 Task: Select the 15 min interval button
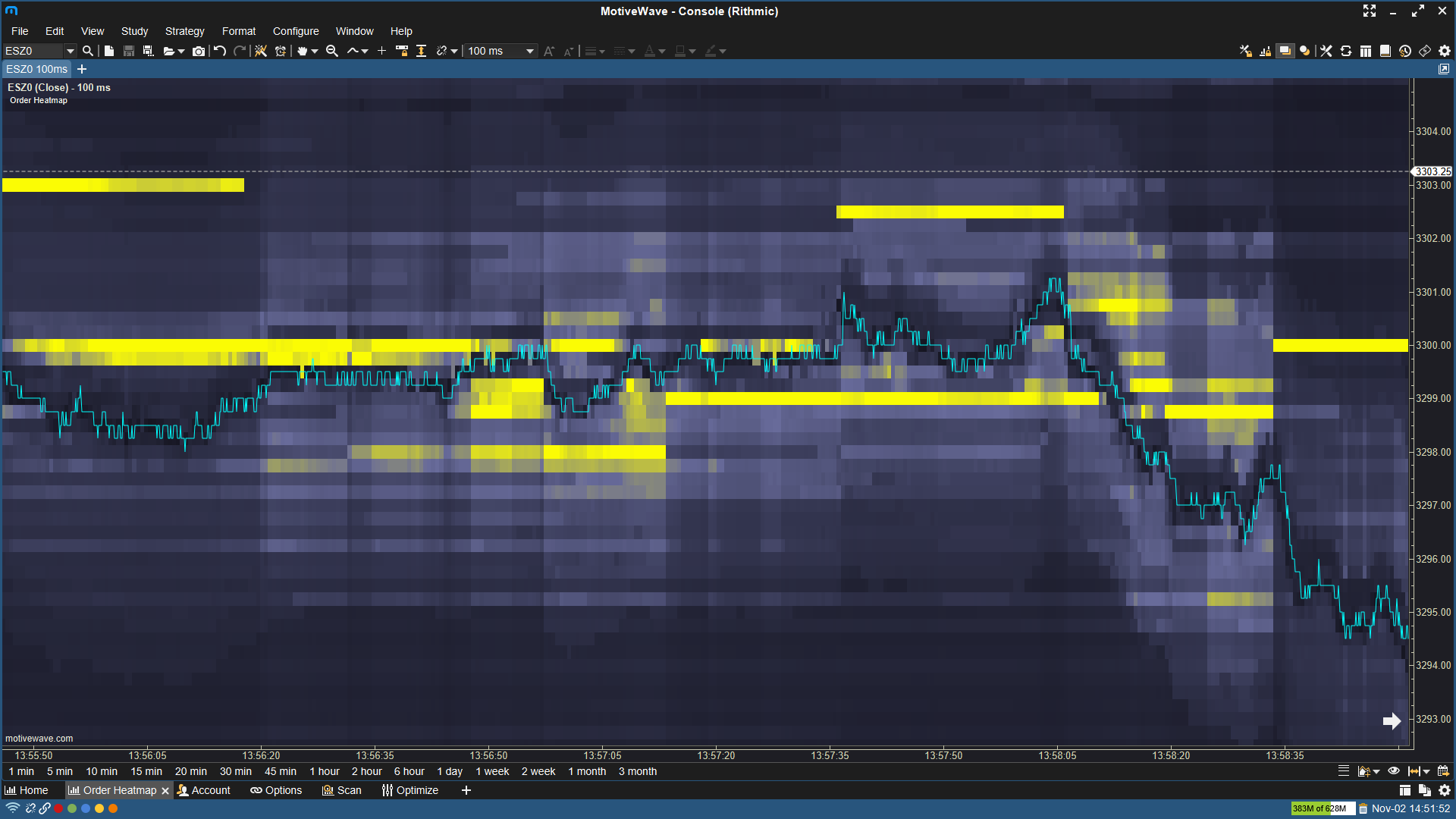(x=146, y=771)
